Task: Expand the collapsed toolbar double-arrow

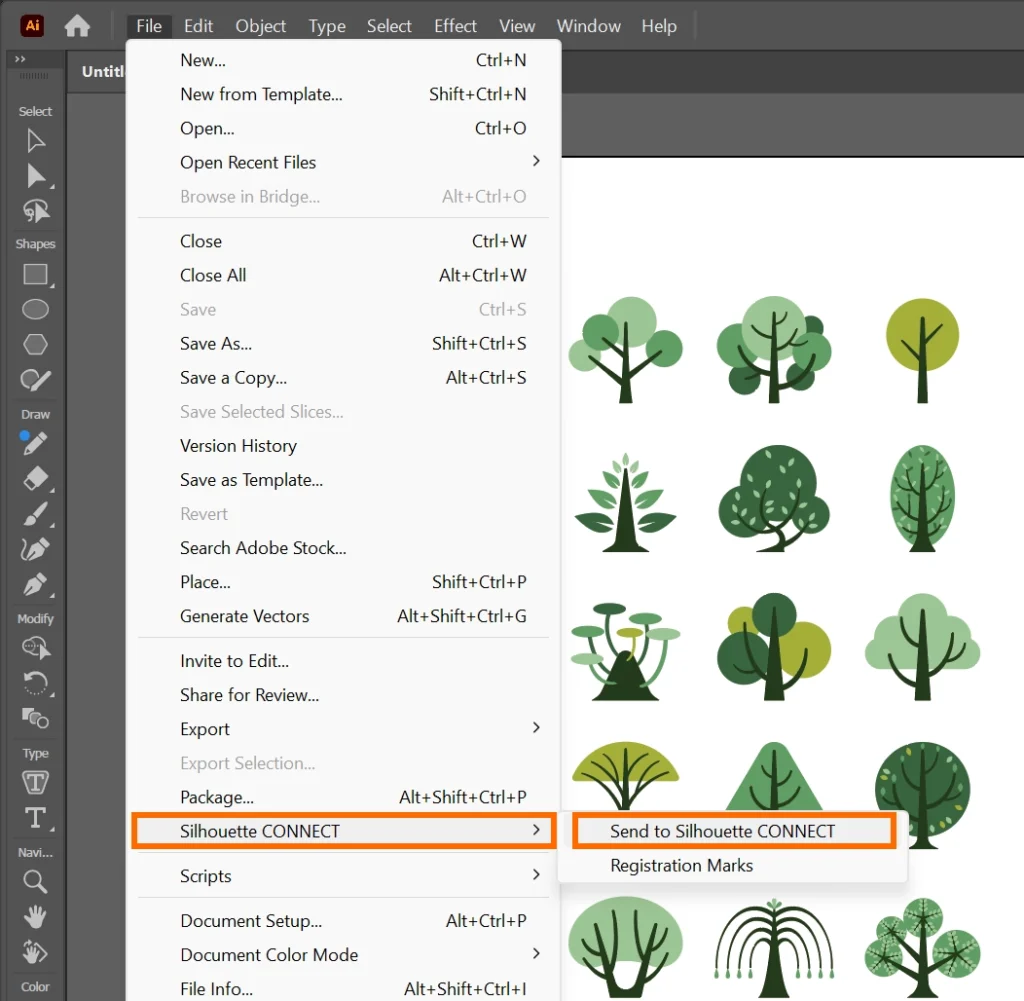Action: click(20, 60)
